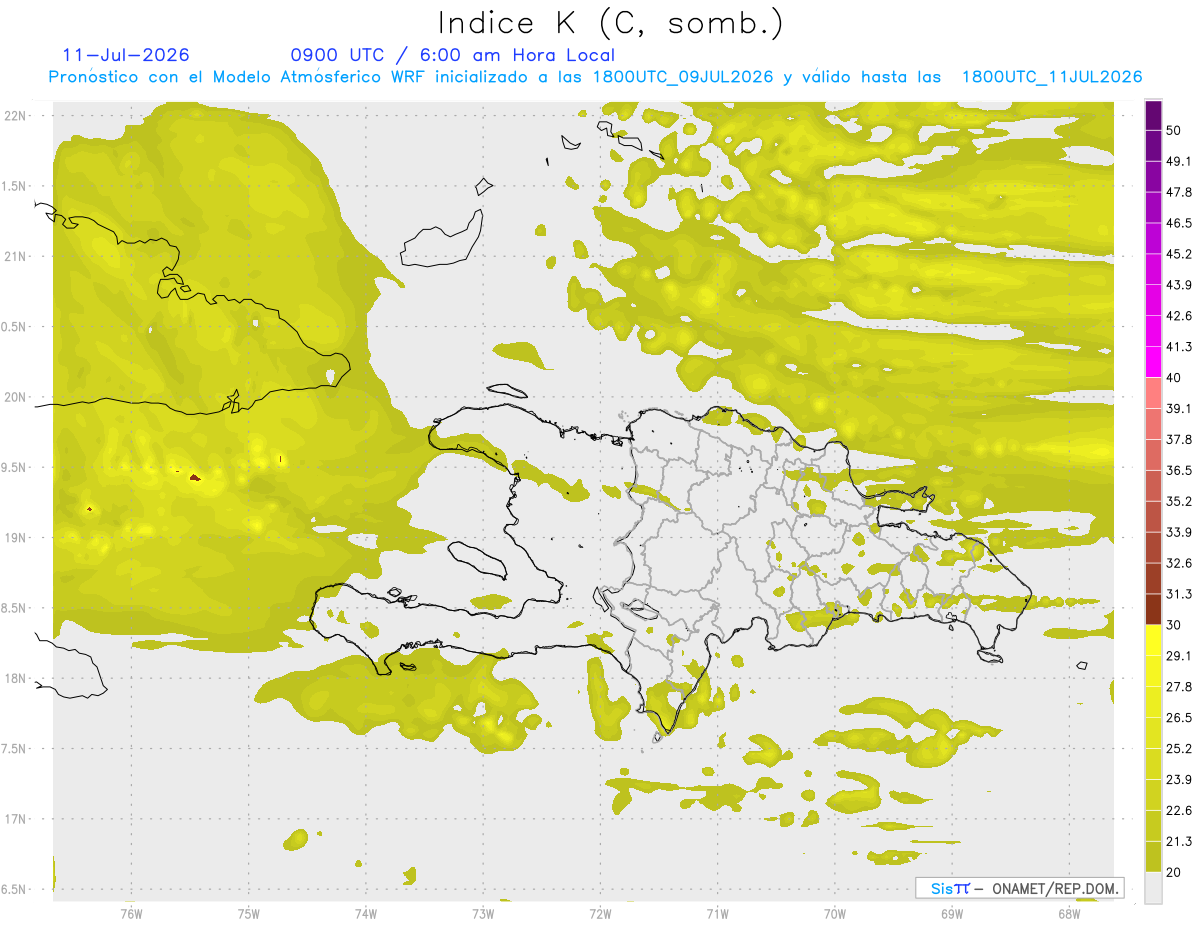The width and height of the screenshot is (1200, 927).
Task: Click the longitude axis label '74W'
Action: pyautogui.click(x=366, y=914)
